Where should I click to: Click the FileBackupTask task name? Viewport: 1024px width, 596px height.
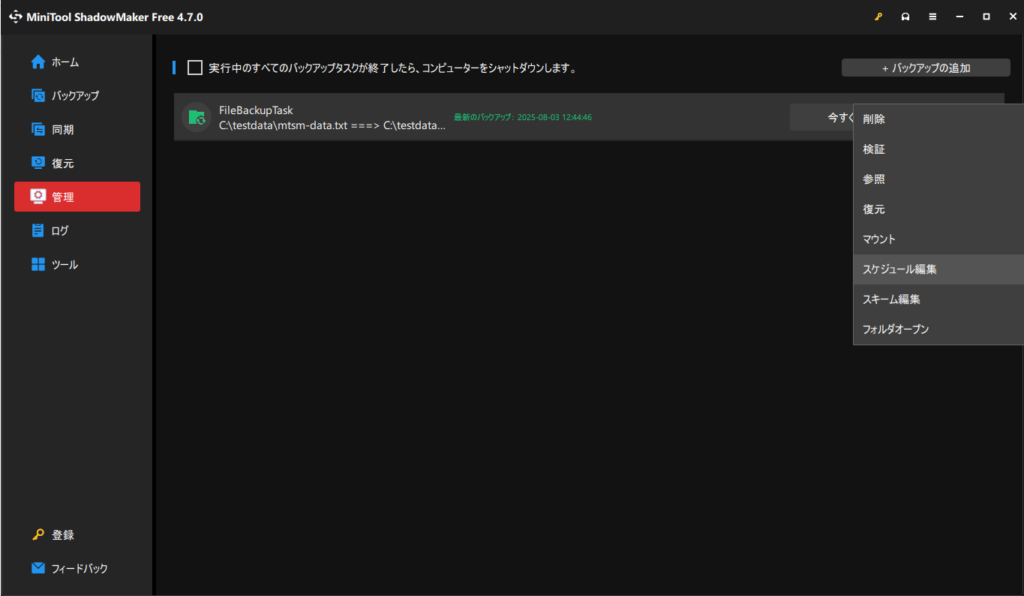(256, 110)
